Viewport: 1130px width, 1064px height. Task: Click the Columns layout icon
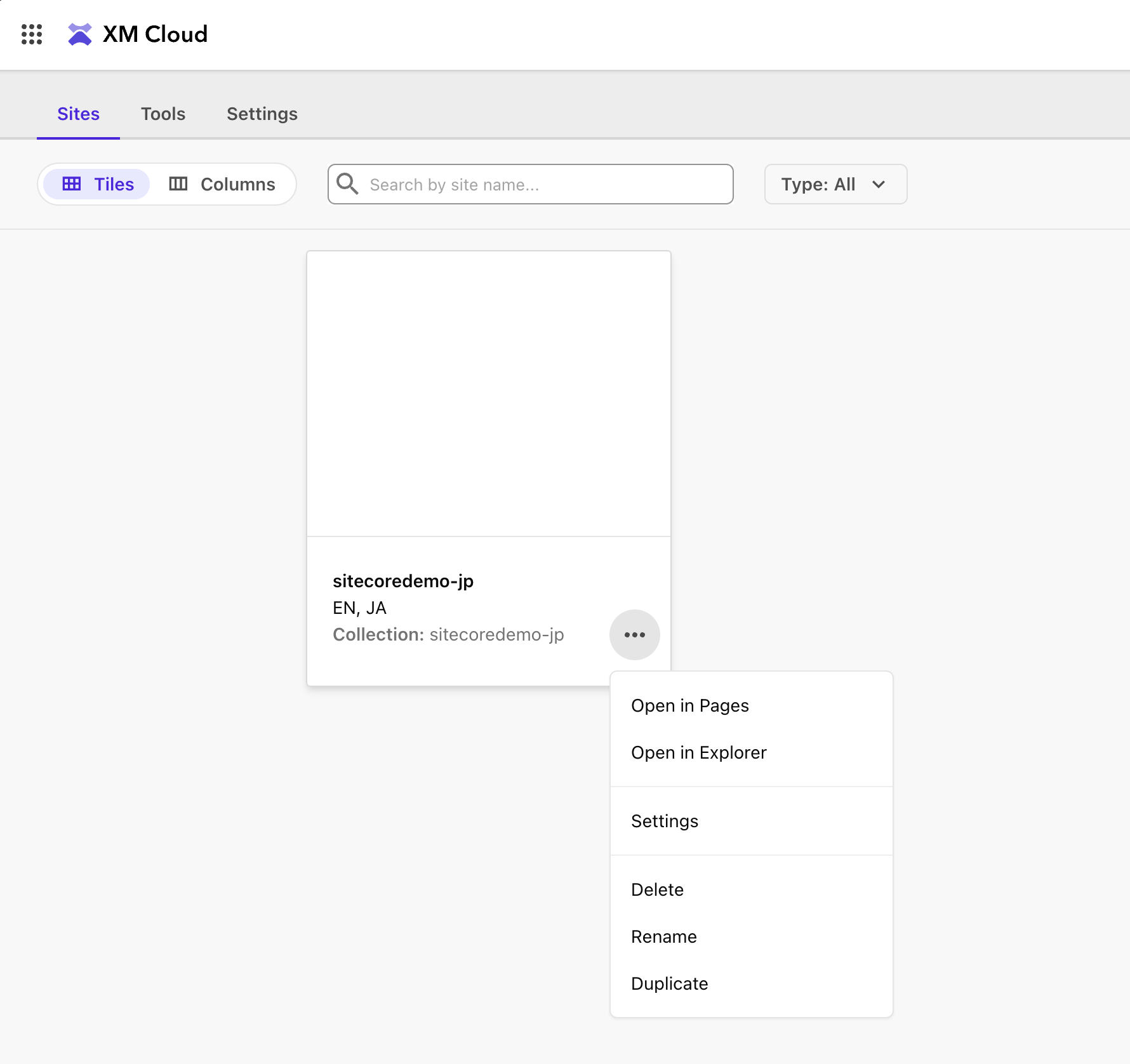pyautogui.click(x=178, y=184)
